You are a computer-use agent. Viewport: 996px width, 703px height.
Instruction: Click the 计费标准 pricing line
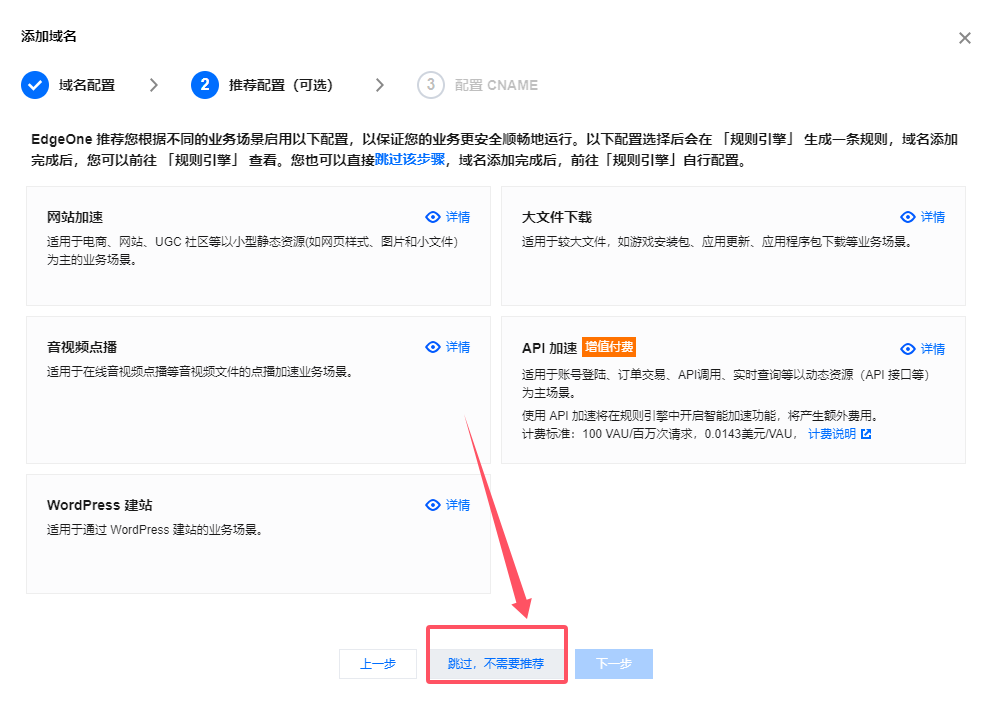(x=659, y=434)
